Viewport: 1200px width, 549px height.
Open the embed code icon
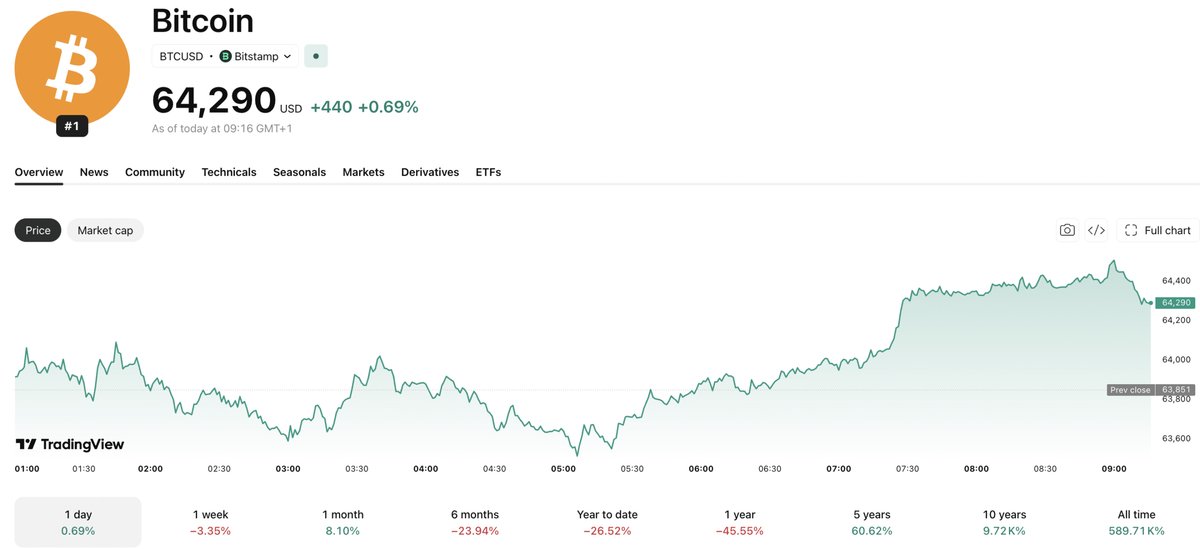[1096, 230]
